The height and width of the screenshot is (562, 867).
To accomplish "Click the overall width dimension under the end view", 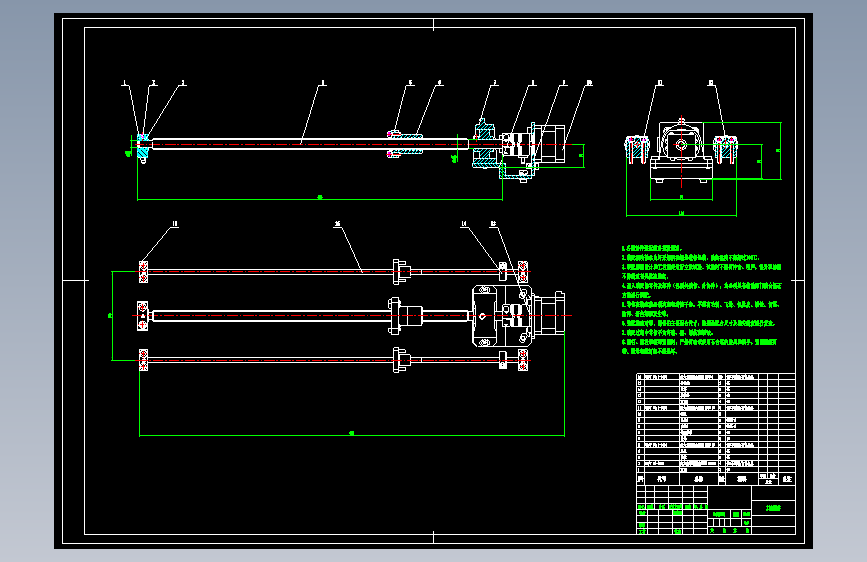I will pos(681,215).
